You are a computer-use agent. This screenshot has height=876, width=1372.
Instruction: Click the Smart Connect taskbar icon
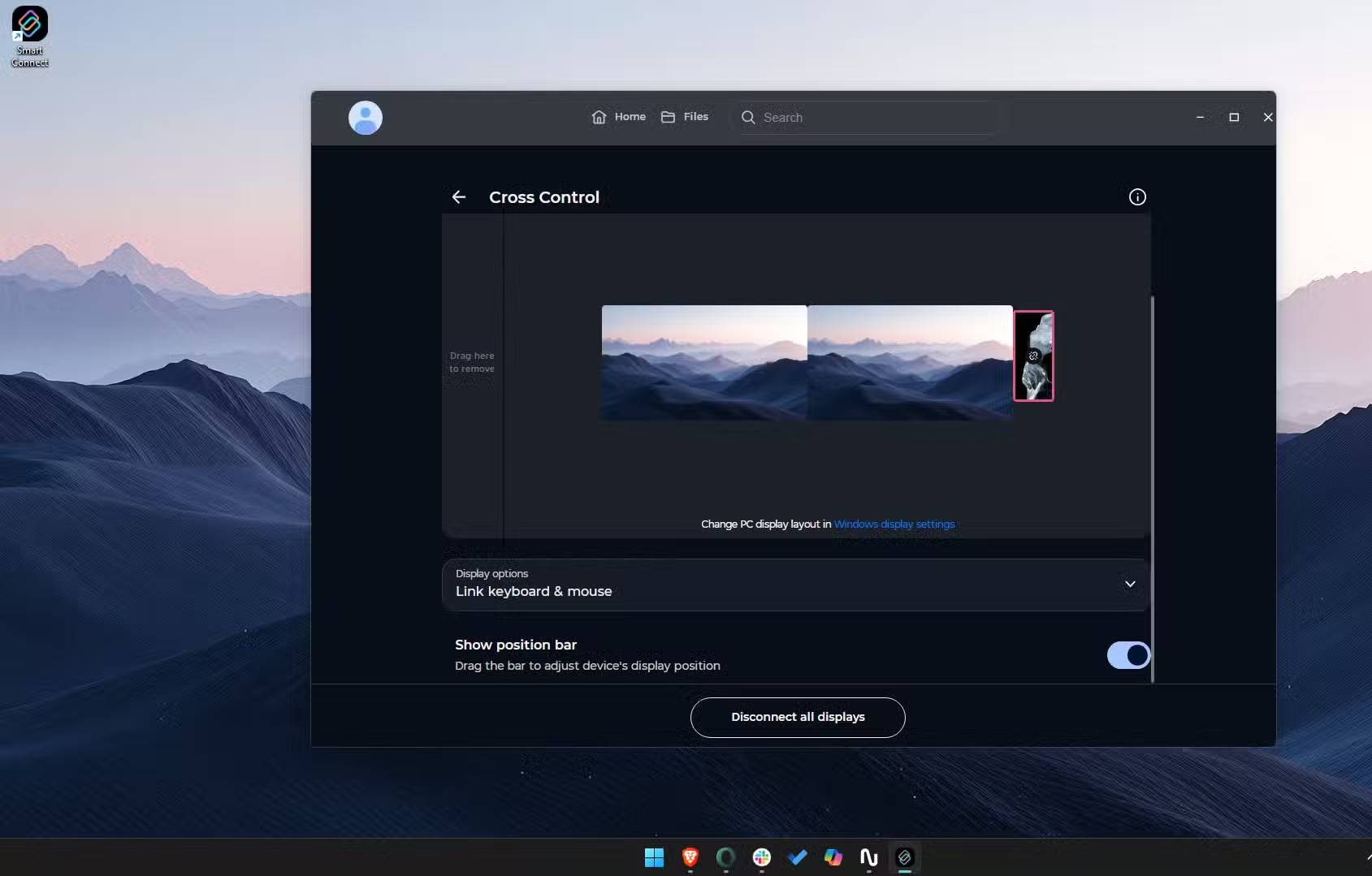click(x=904, y=857)
